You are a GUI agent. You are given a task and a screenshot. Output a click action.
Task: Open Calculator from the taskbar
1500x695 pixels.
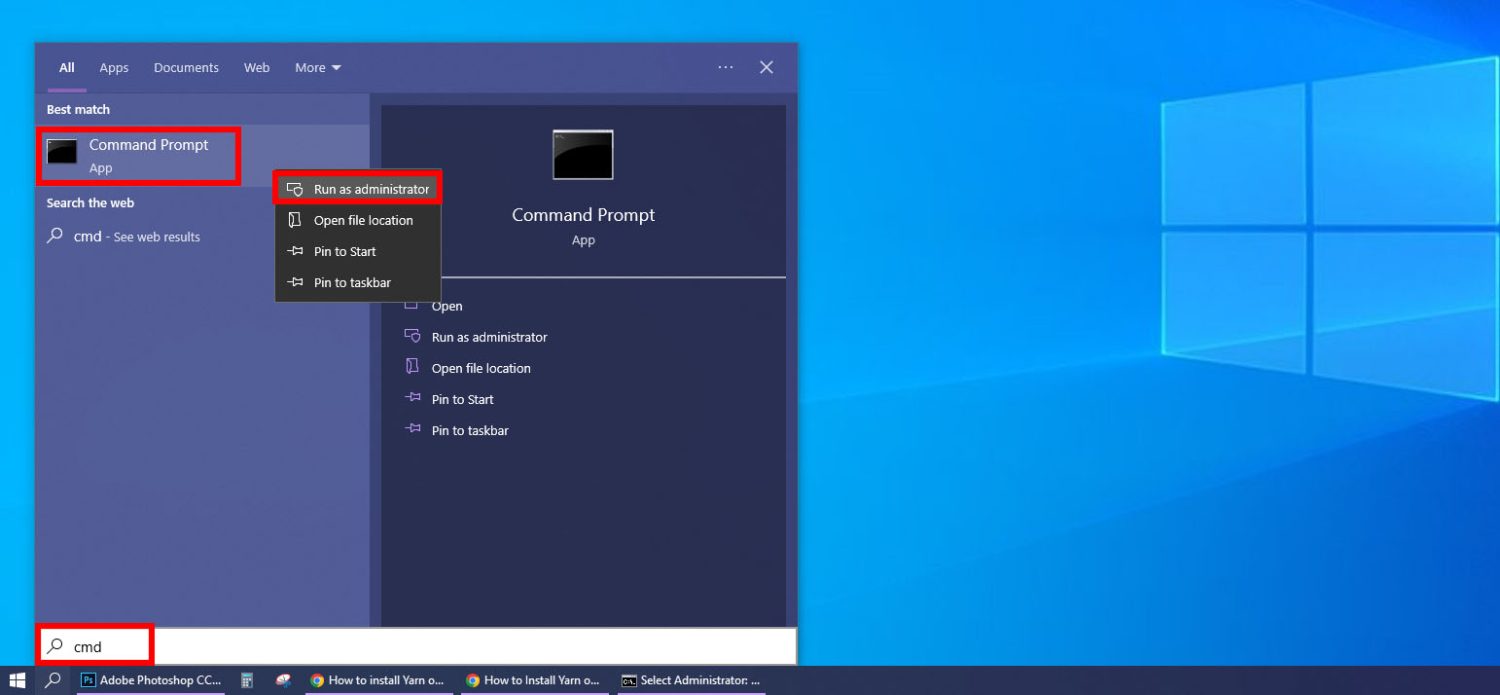246,680
